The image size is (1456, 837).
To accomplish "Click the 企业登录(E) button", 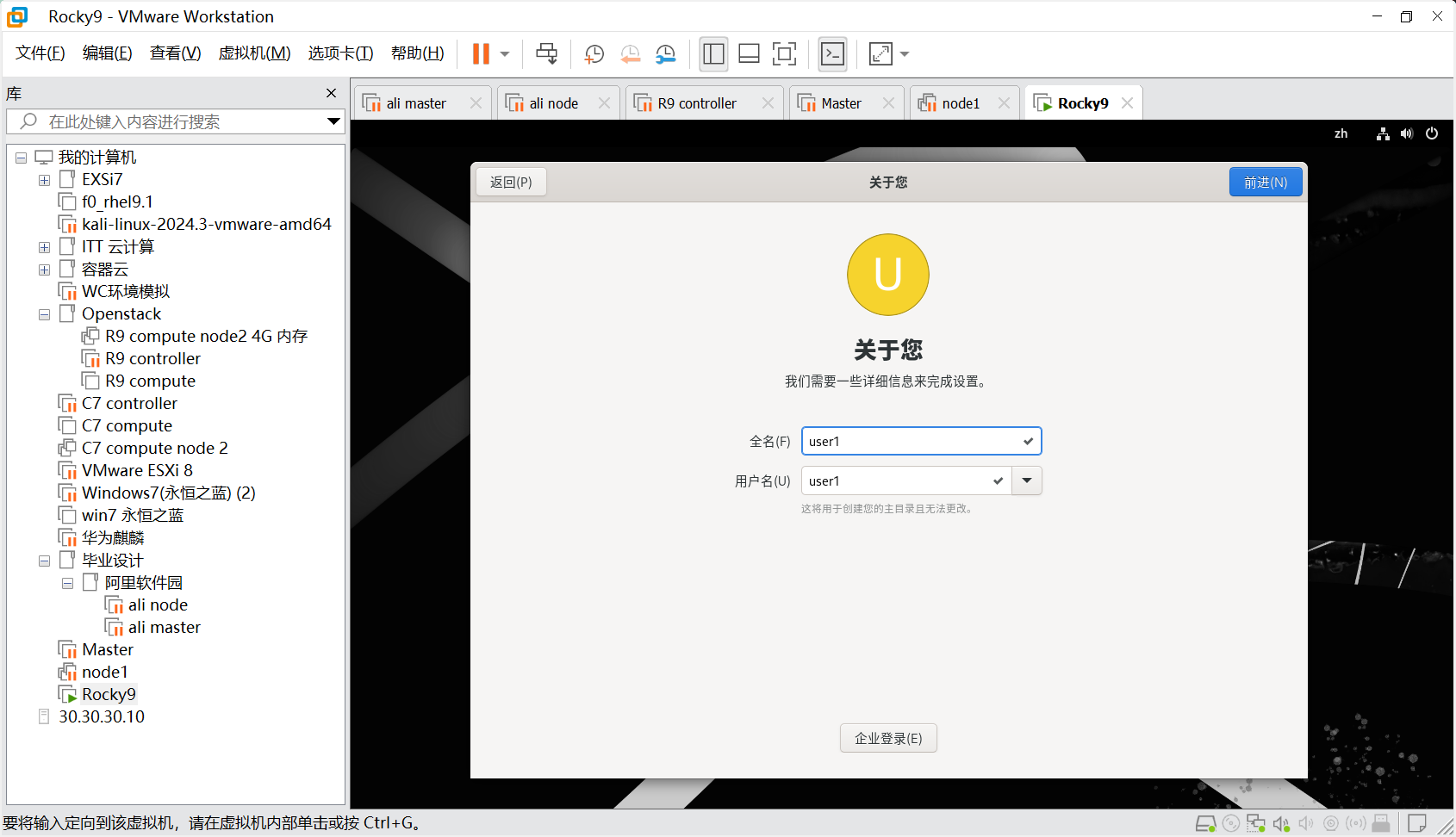I will (x=888, y=738).
